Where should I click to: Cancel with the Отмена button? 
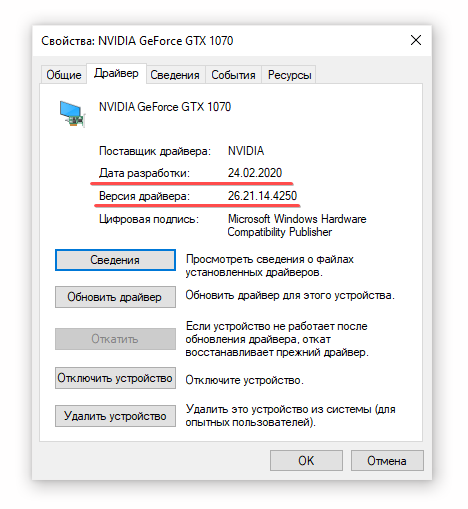click(x=387, y=461)
